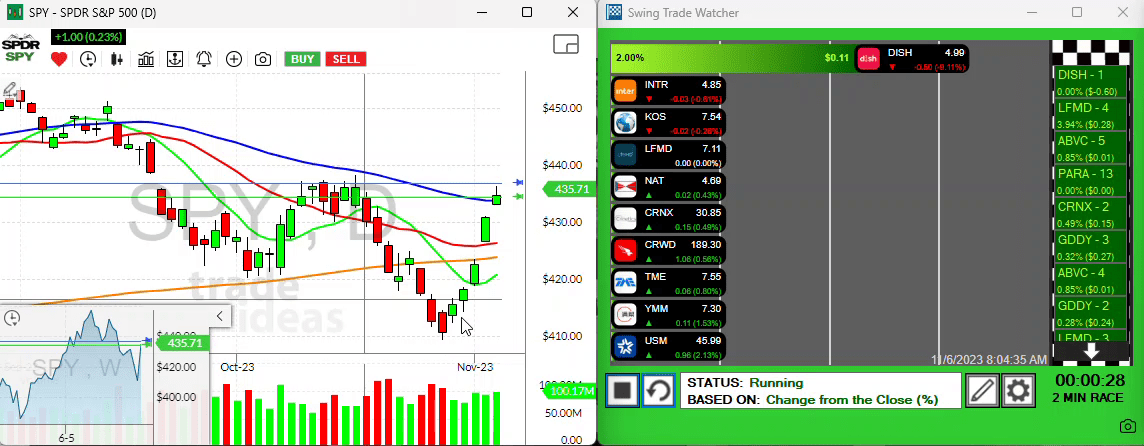Click the $450.00 price axis label
The height and width of the screenshot is (446, 1144).
[562, 108]
